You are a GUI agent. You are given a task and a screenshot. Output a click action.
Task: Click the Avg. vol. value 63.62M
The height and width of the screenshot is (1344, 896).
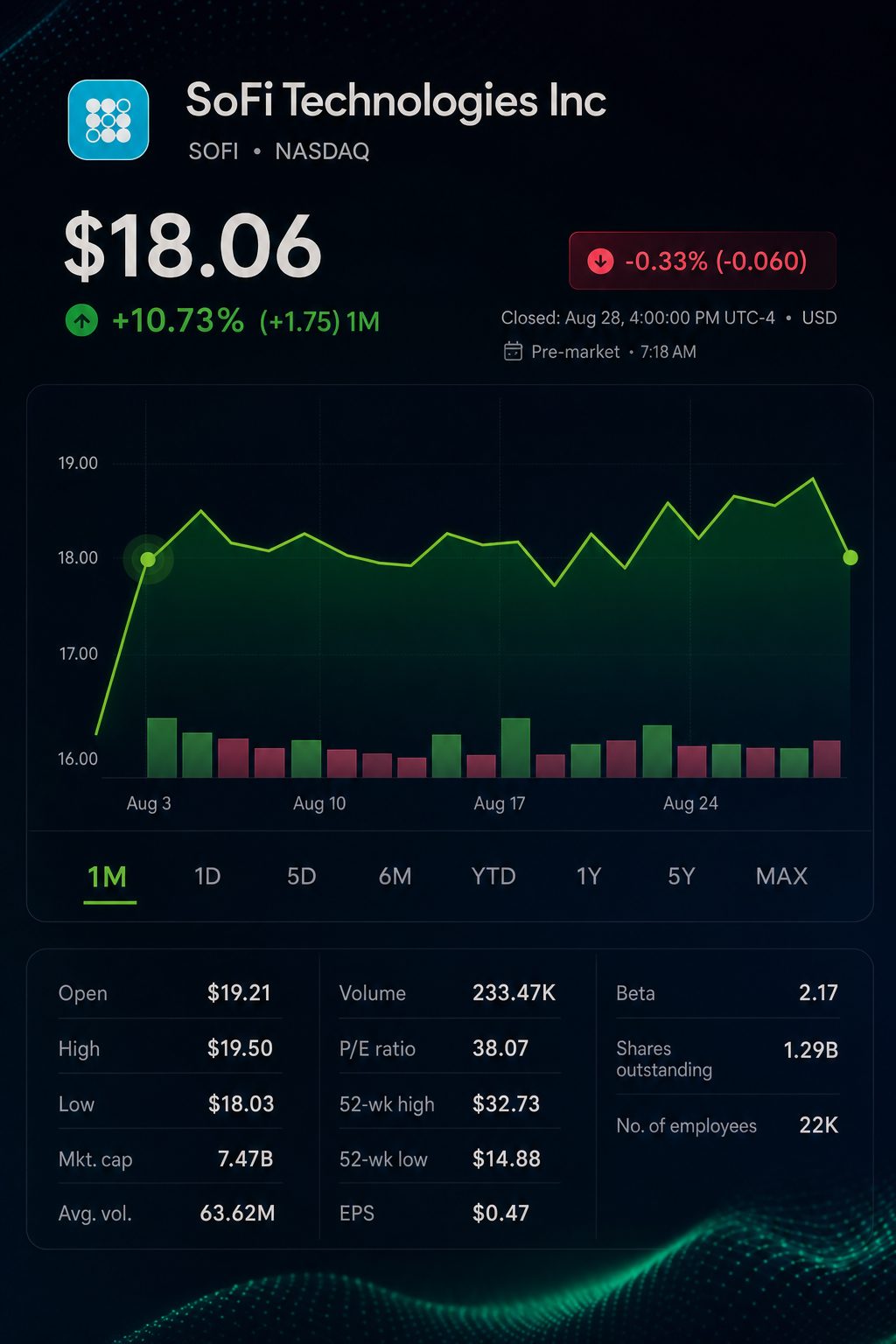[x=237, y=1214]
